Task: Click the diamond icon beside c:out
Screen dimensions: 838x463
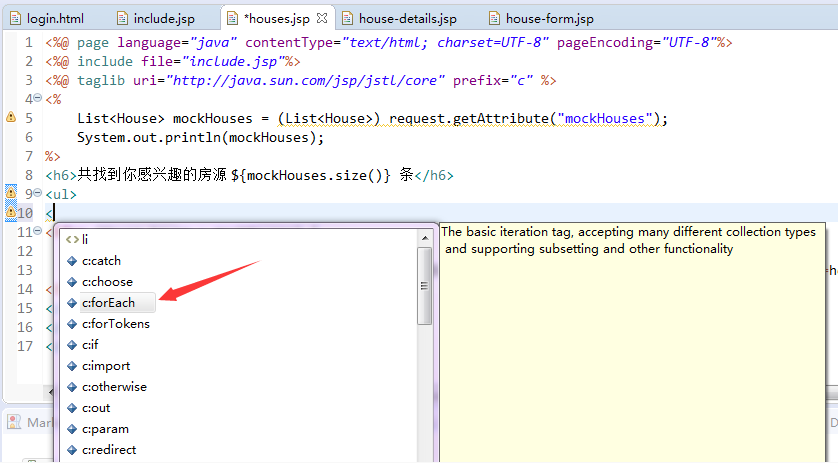Action: point(72,408)
